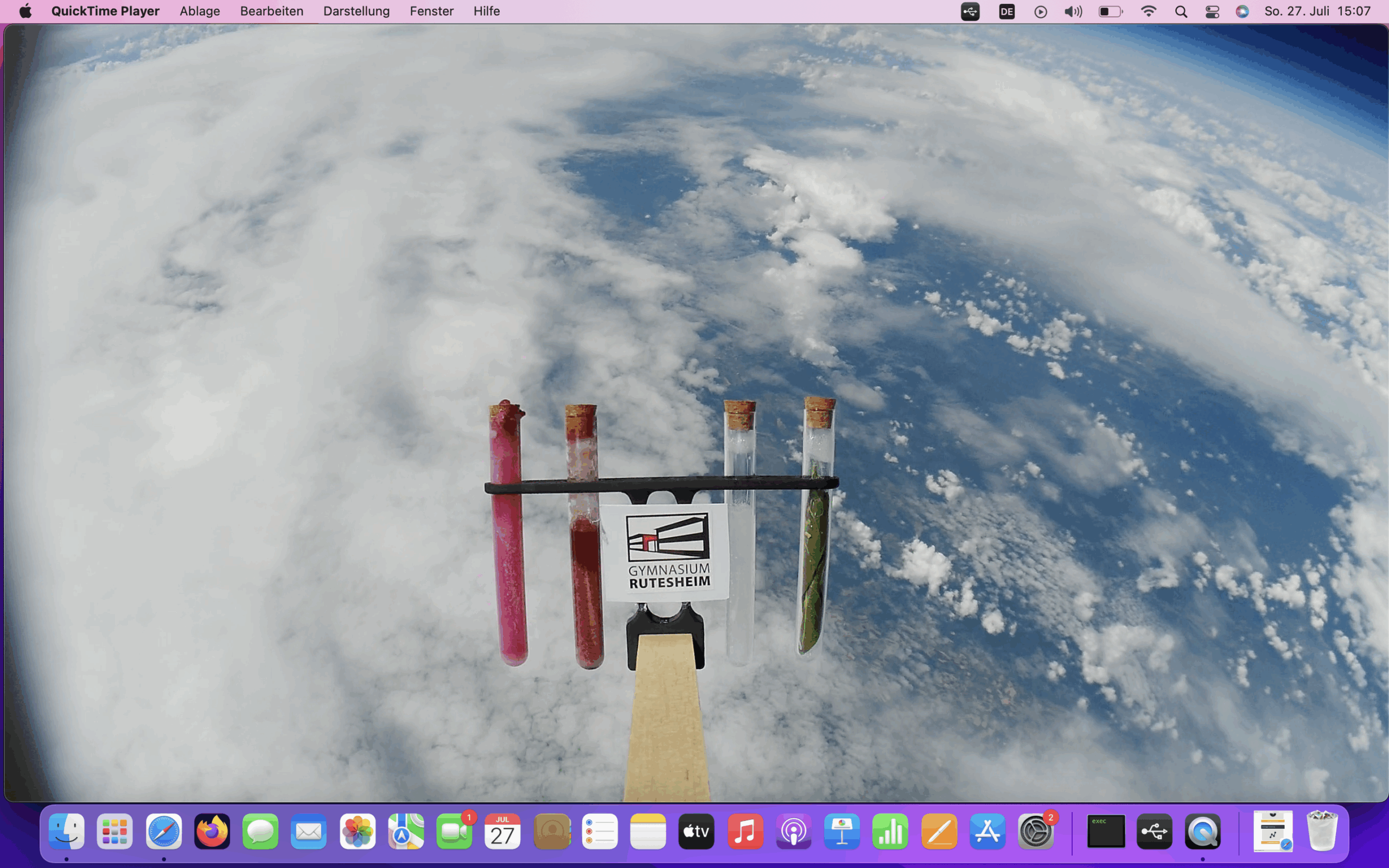Open QuickTime Player in the Dock
The image size is (1389, 868).
pyautogui.click(x=1202, y=831)
